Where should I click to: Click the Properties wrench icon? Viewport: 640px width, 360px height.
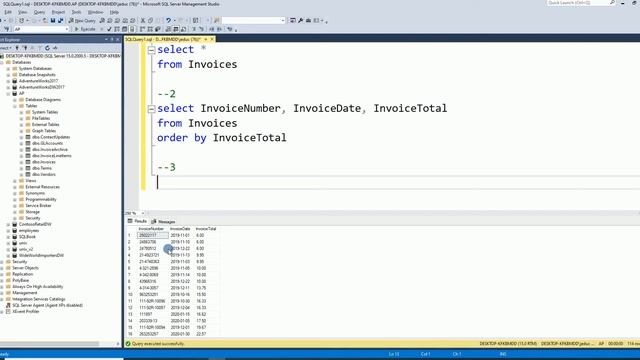click(301, 20)
